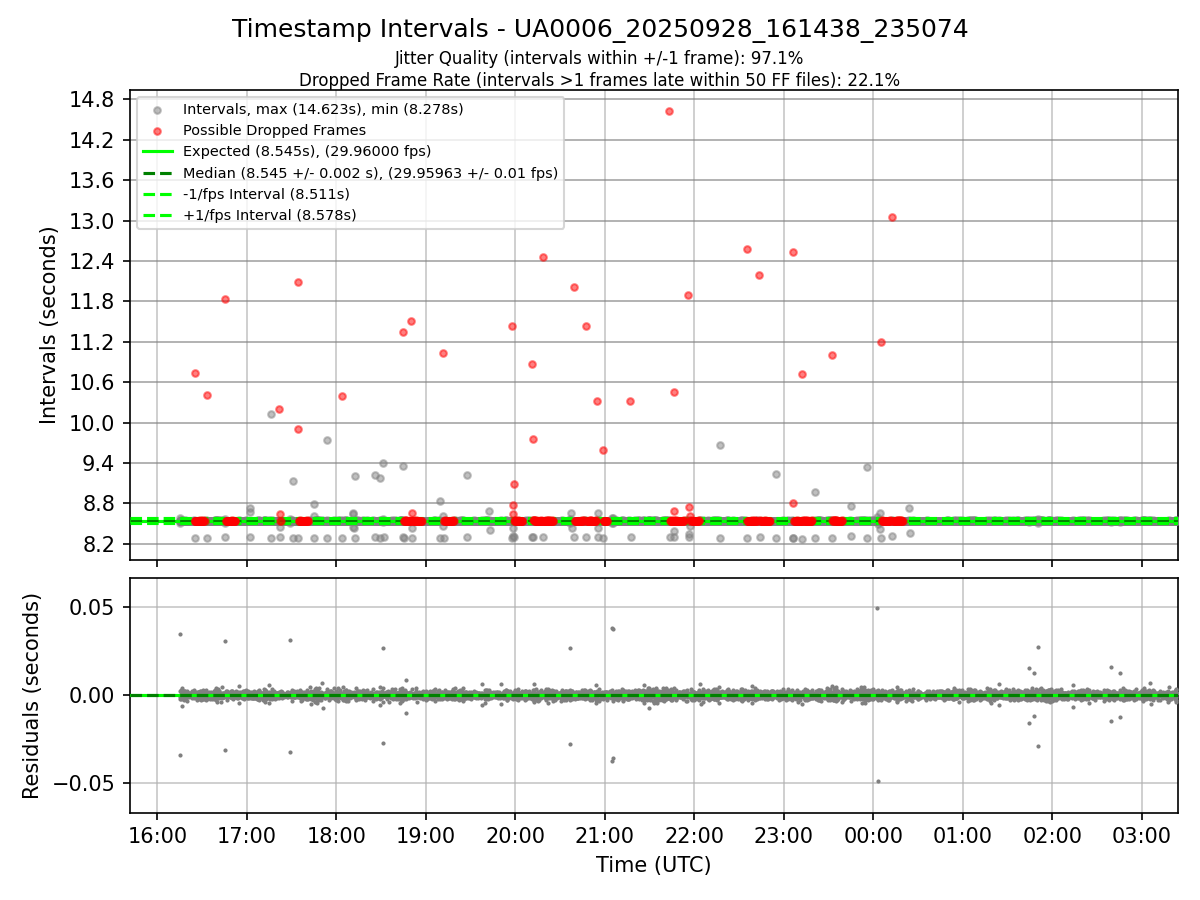Click legend entry 'Intervals, max (14.623s), min (8.278s)'

point(323,108)
